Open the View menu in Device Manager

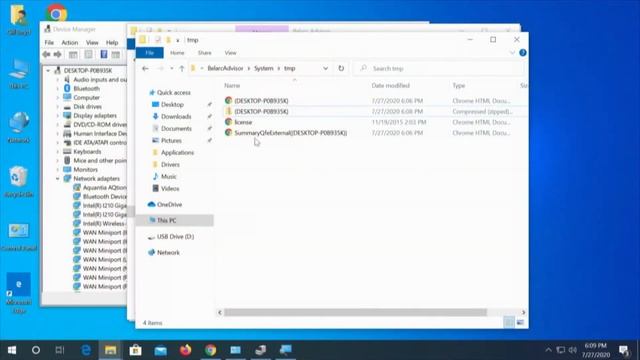[92, 42]
